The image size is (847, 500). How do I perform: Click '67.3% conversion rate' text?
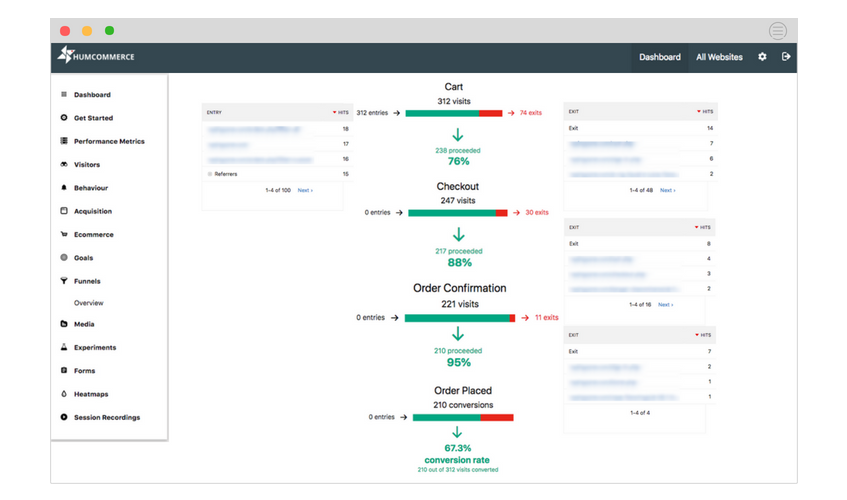pos(457,454)
